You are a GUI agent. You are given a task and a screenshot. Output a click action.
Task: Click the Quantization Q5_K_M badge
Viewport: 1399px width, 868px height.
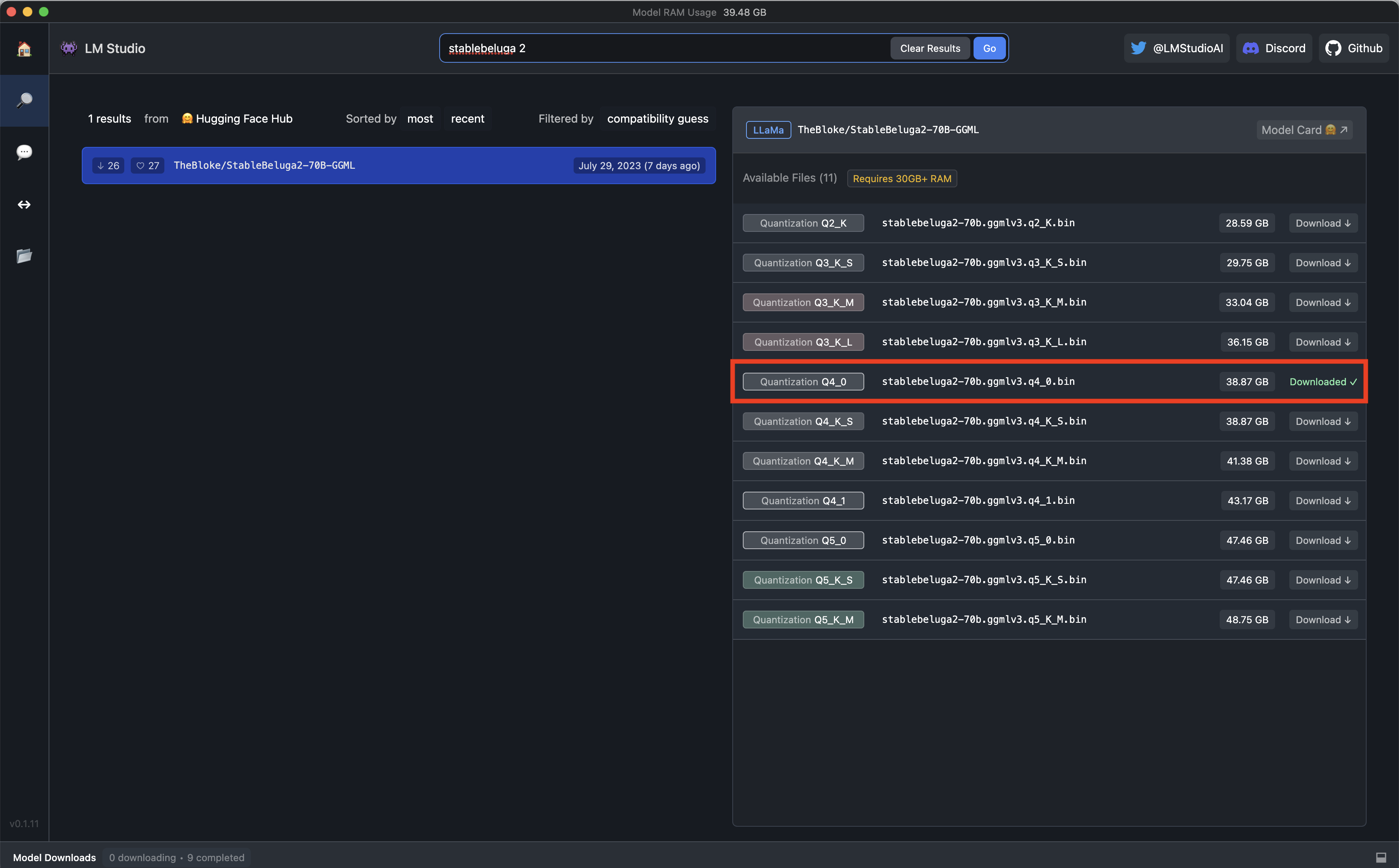pyautogui.click(x=803, y=620)
